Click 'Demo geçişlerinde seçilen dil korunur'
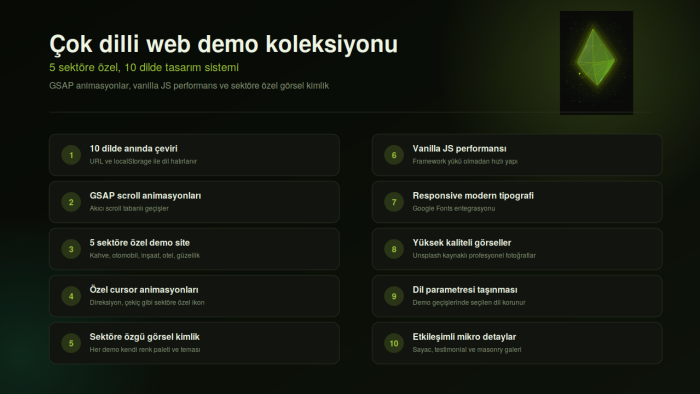The image size is (700, 394). click(x=469, y=303)
